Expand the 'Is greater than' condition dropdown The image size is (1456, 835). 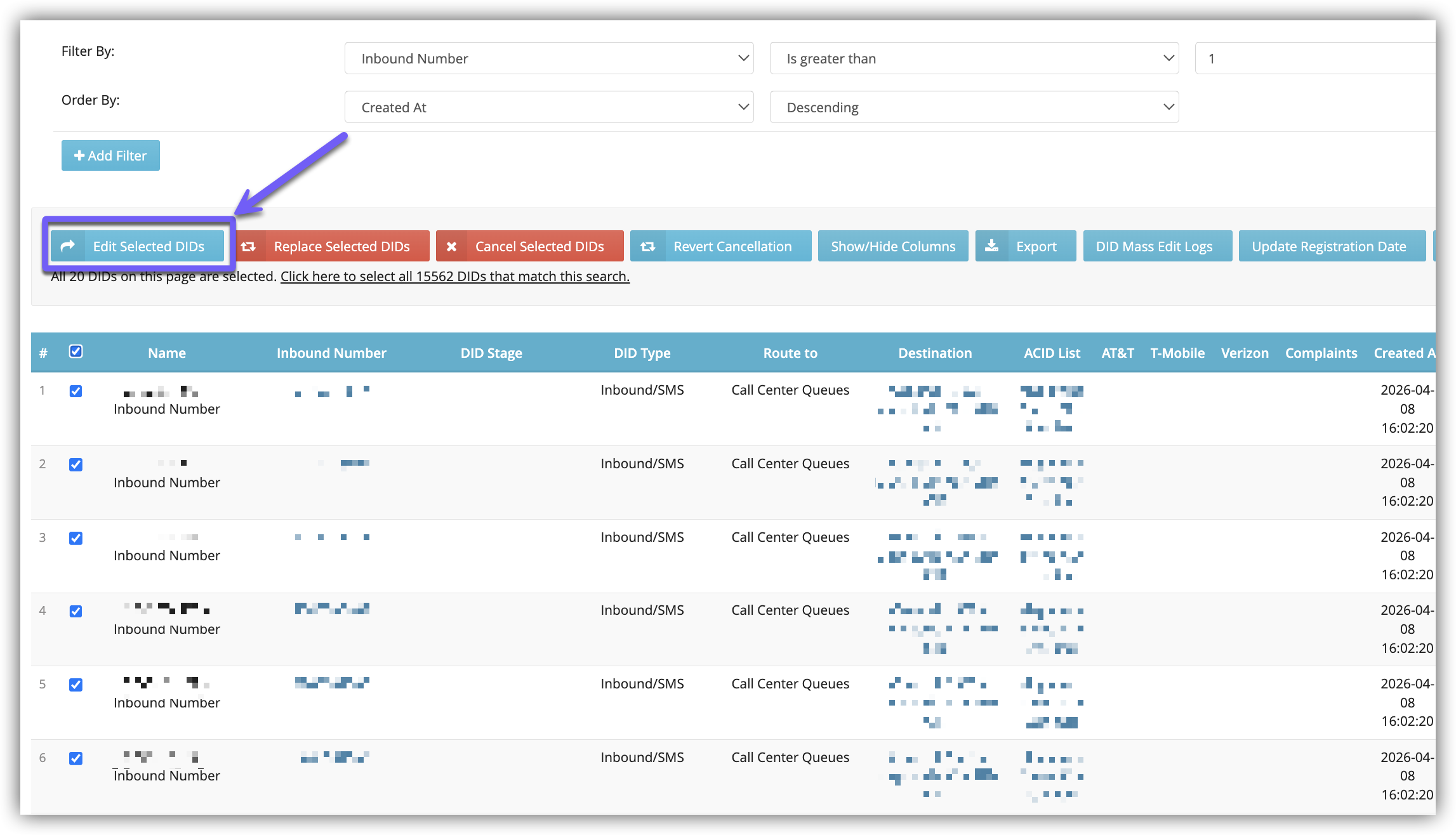(974, 58)
